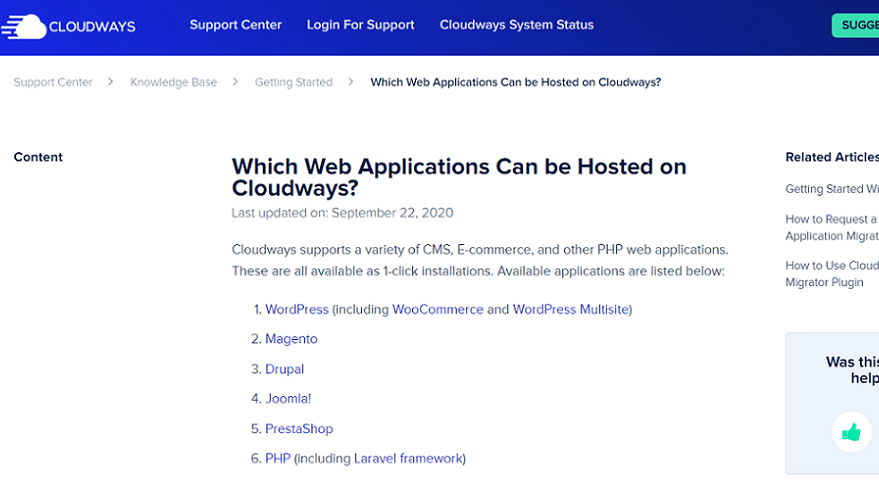Open related article How to Use Cloudways Migrator Plugin

click(x=832, y=274)
